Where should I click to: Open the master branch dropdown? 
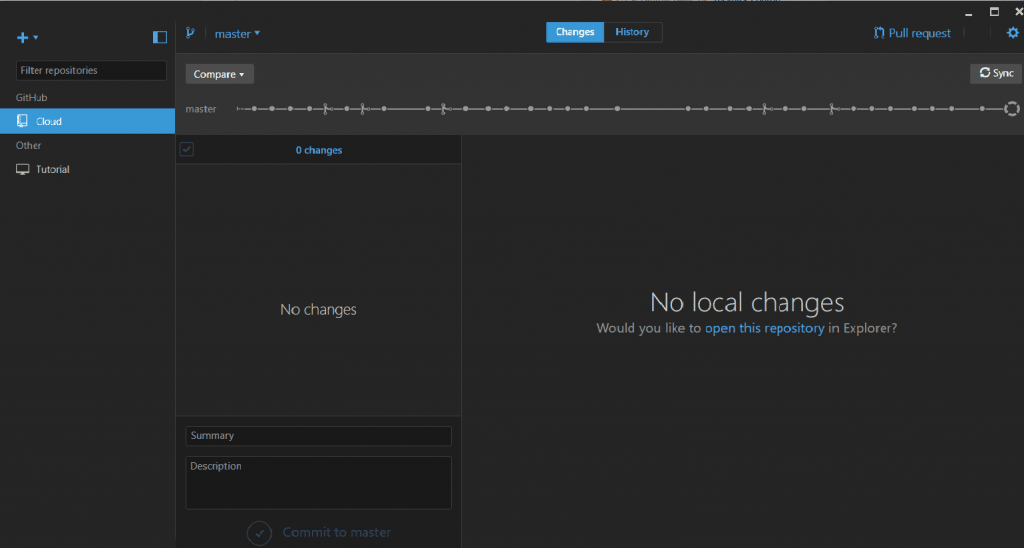[x=237, y=33]
